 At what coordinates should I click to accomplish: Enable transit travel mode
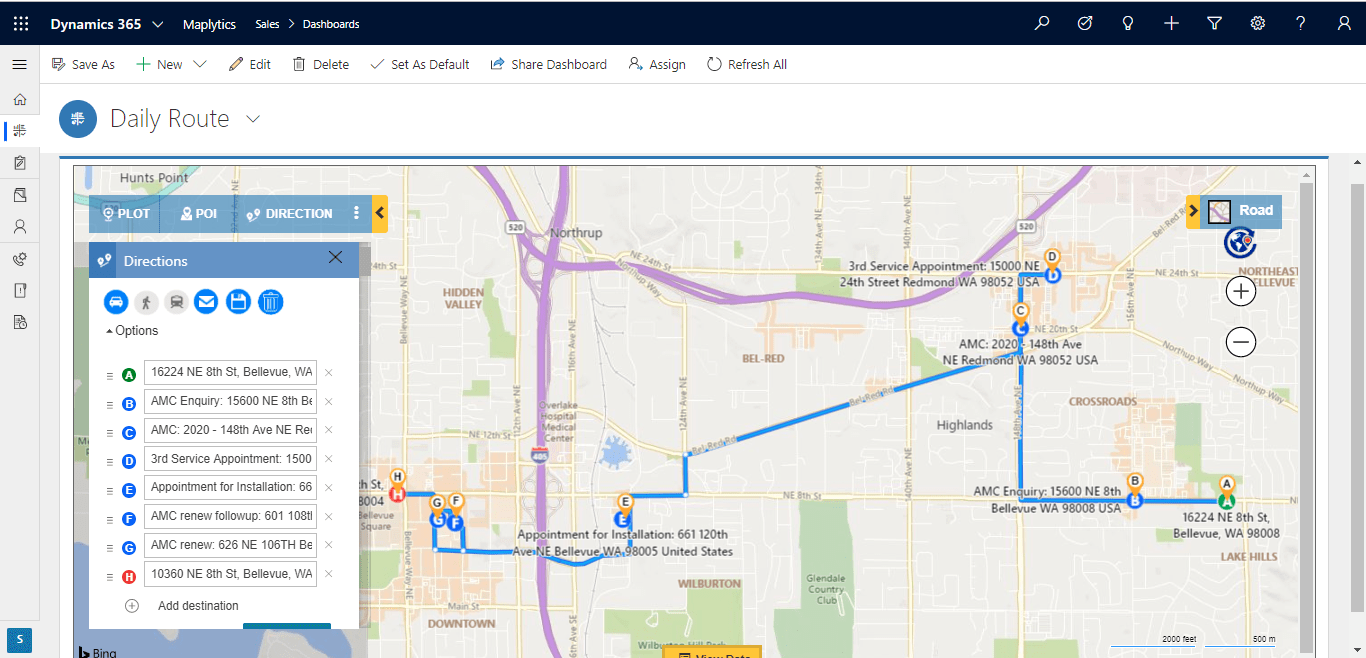coord(176,301)
